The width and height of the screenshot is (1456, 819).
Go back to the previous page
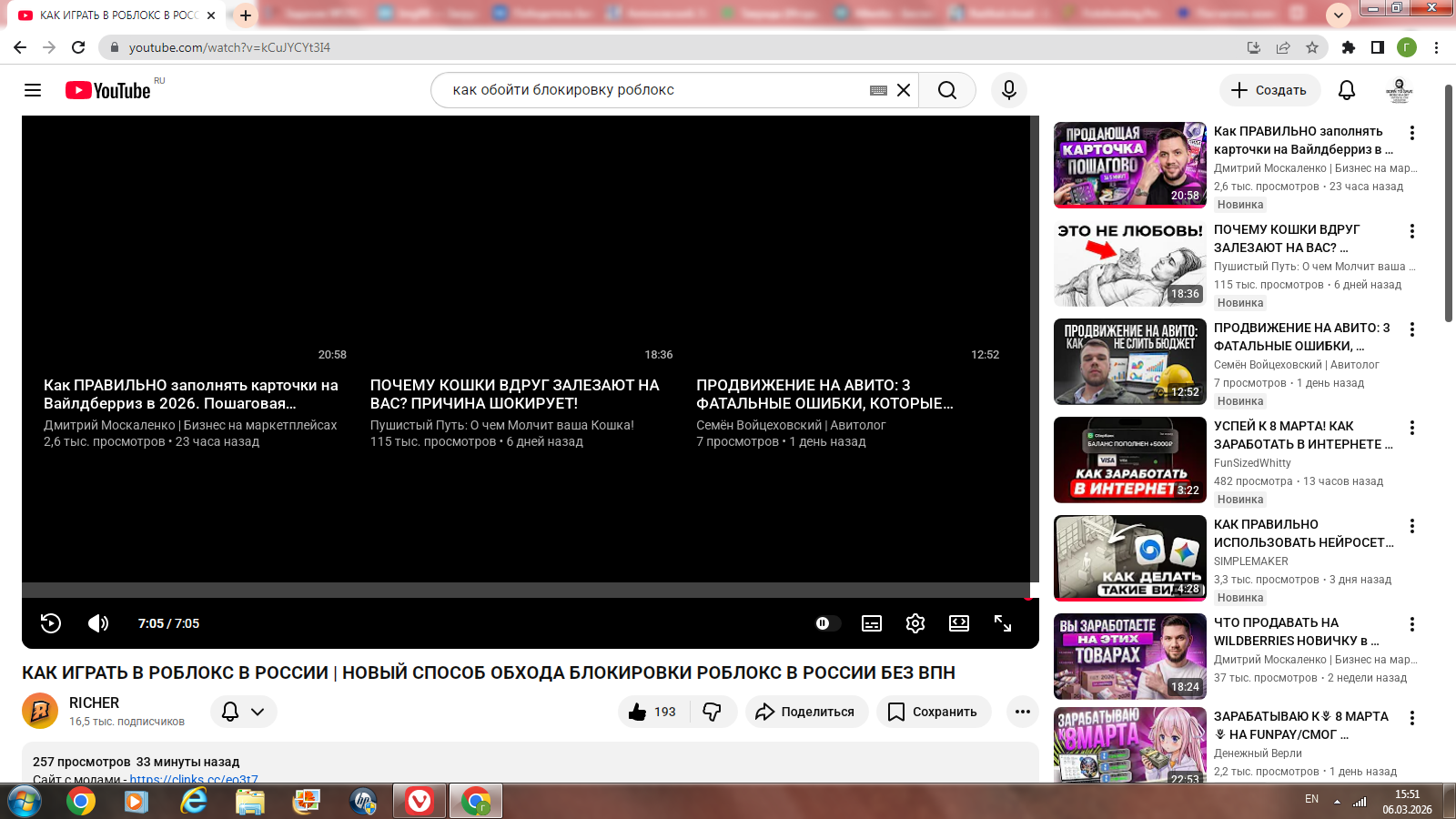click(x=20, y=47)
